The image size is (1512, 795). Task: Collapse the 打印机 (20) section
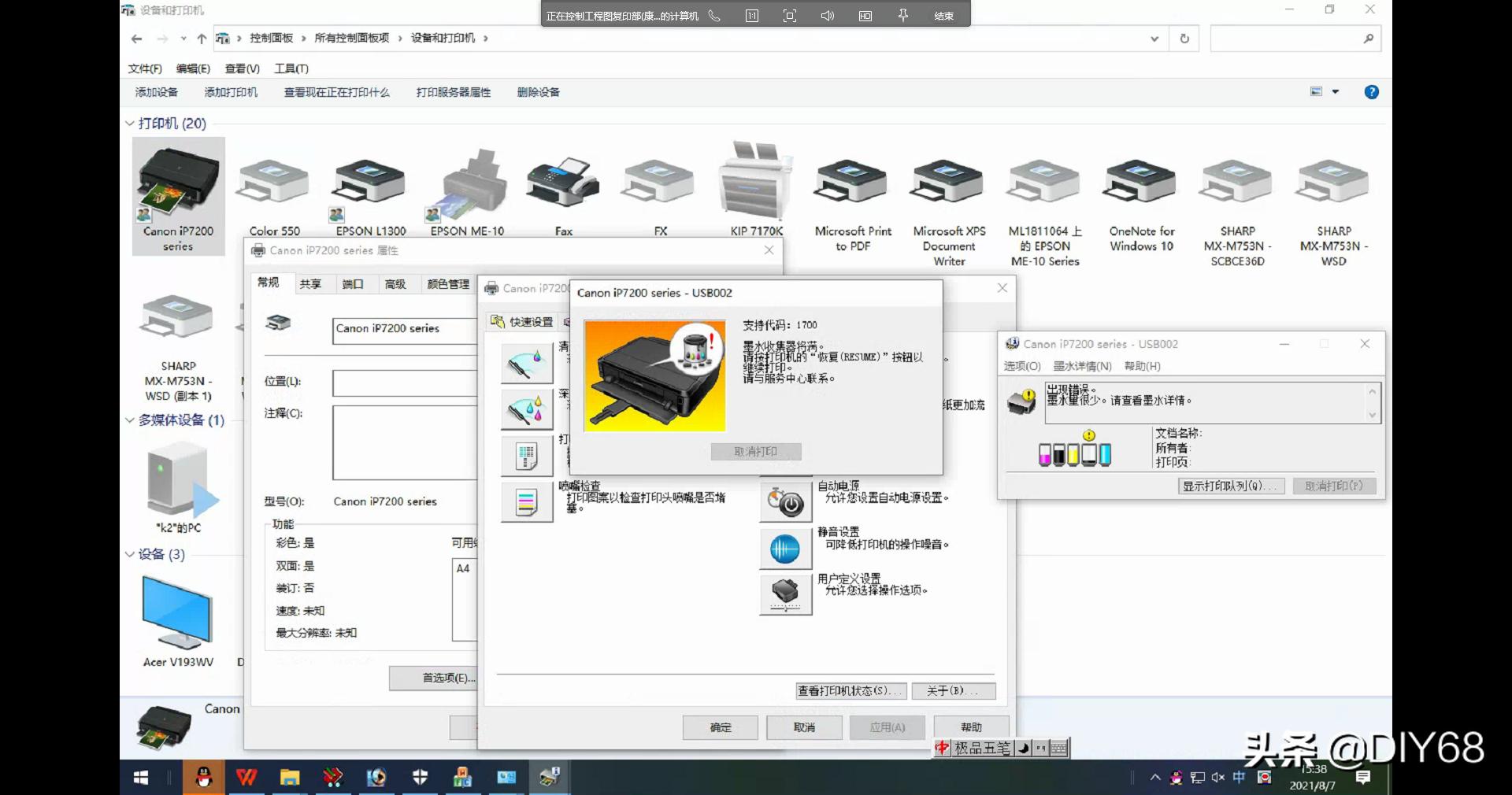(129, 124)
